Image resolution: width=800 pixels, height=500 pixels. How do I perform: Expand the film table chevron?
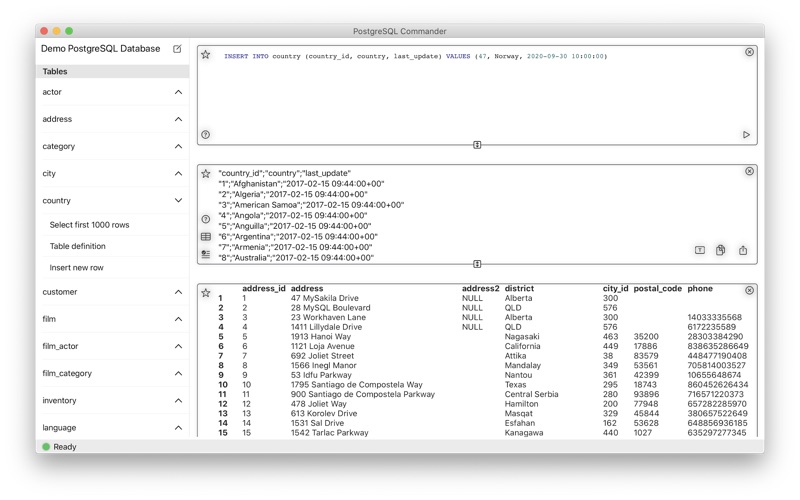178,319
